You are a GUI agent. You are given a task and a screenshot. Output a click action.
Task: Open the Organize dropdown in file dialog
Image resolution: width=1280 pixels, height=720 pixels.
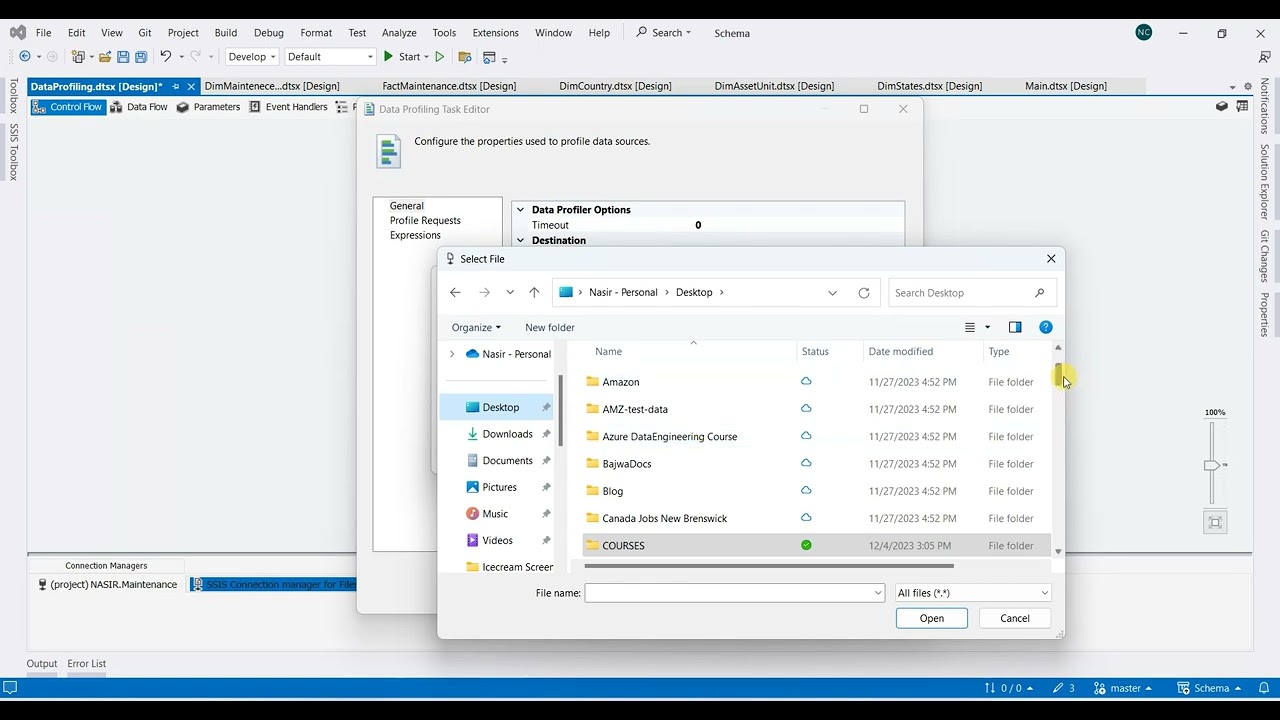476,327
